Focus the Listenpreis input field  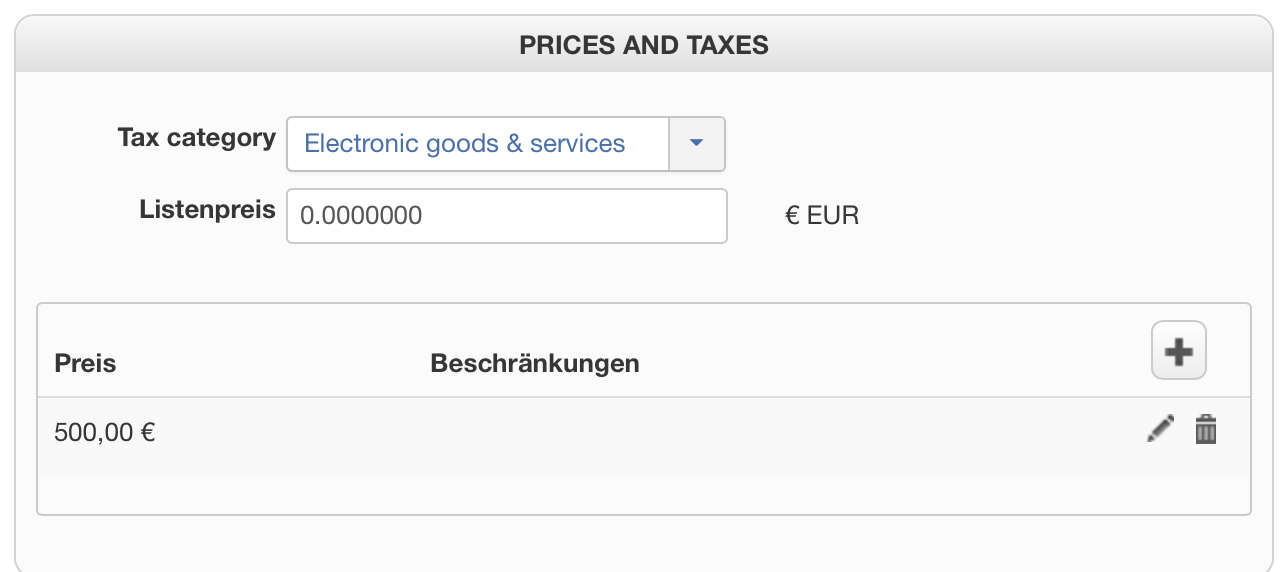506,215
